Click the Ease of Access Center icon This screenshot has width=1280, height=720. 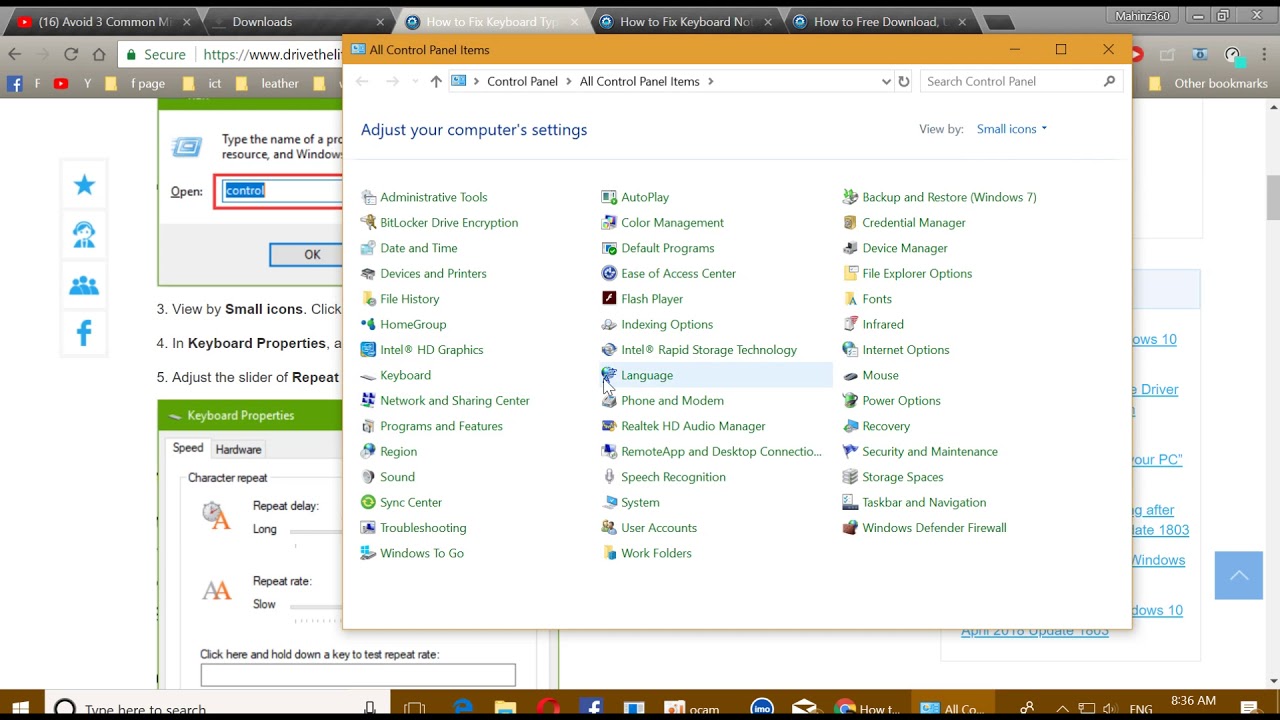click(x=609, y=273)
